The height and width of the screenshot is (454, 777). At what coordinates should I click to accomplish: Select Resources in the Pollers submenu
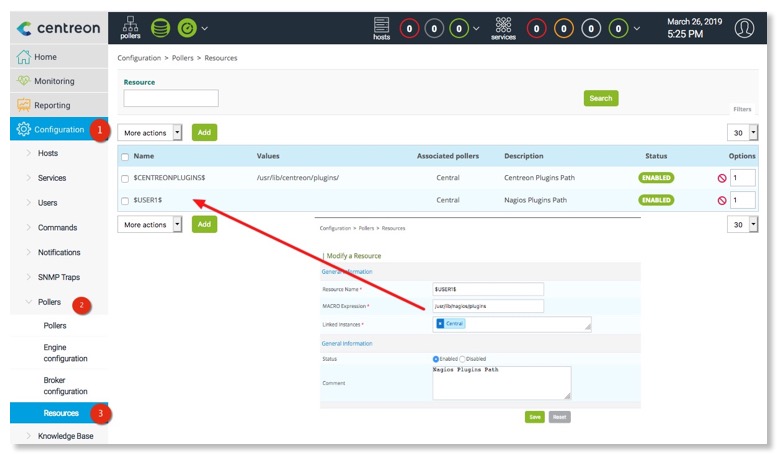click(61, 412)
